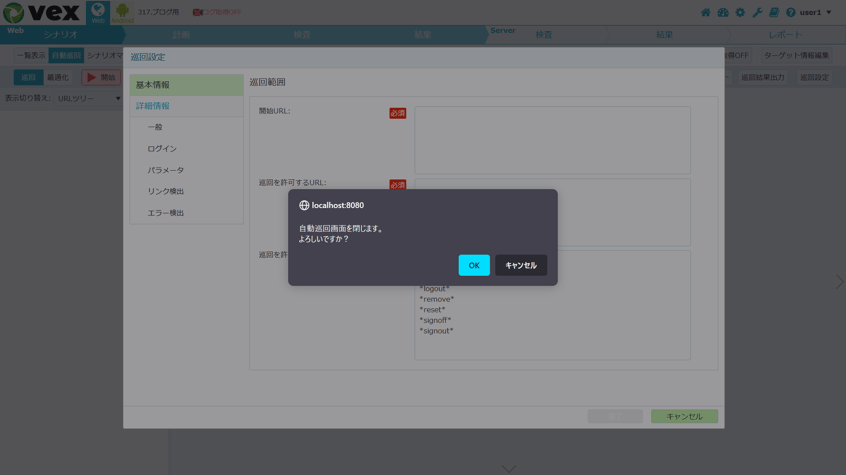The image size is (846, 475).
Task: Select the Web globe mode icon
Action: (98, 12)
